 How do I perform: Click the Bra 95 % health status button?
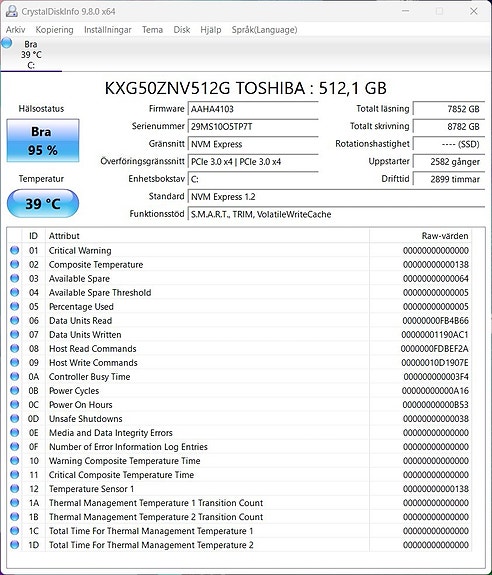point(43,140)
